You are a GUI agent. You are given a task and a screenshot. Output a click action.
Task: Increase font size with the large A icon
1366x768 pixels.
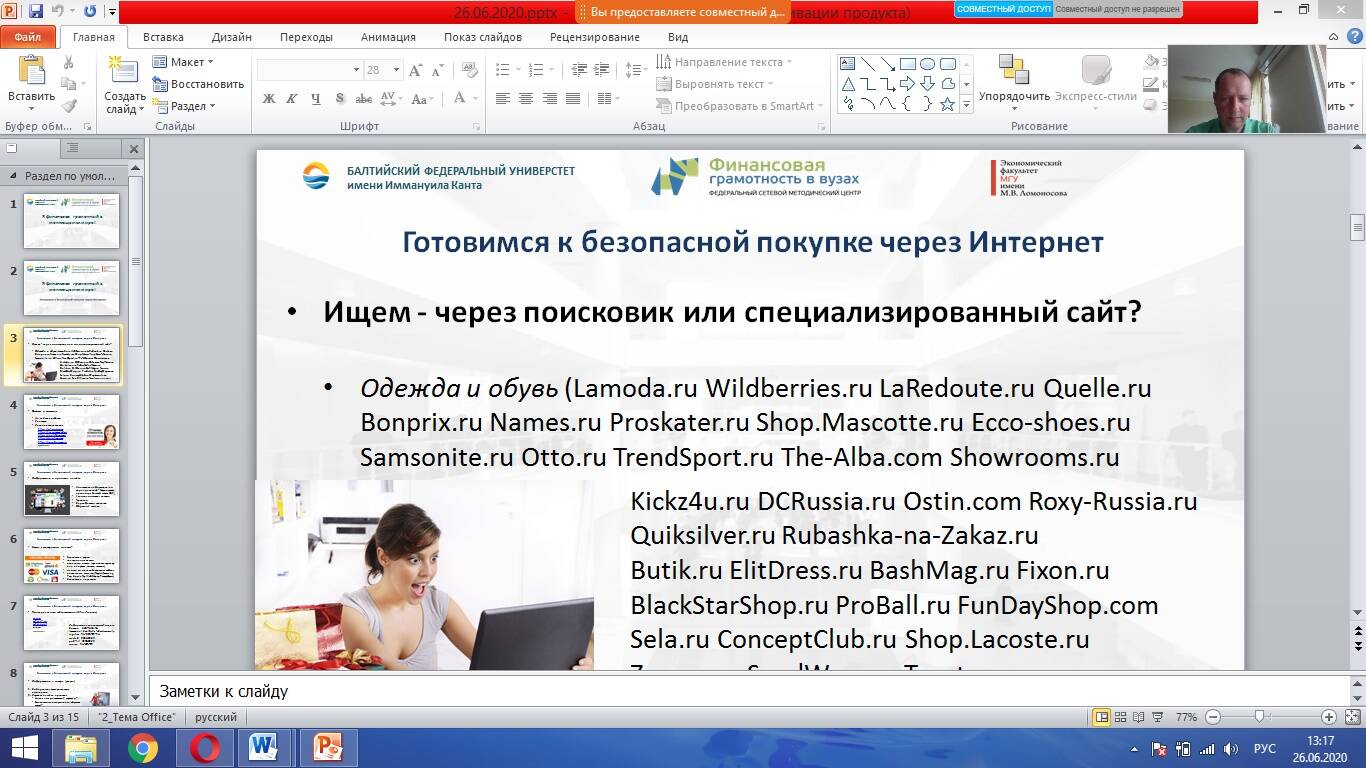[416, 70]
